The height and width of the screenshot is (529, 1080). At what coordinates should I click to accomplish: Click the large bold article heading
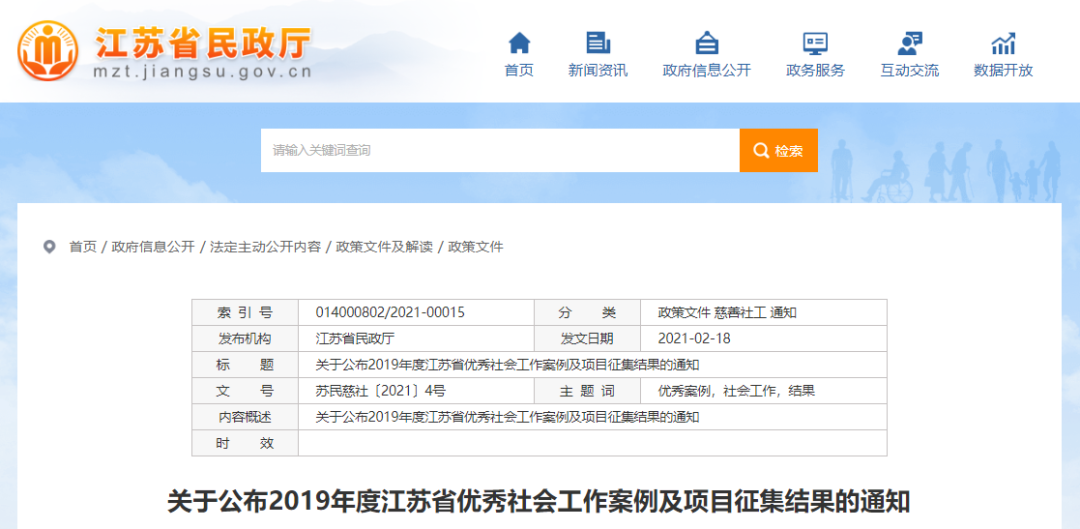539,501
